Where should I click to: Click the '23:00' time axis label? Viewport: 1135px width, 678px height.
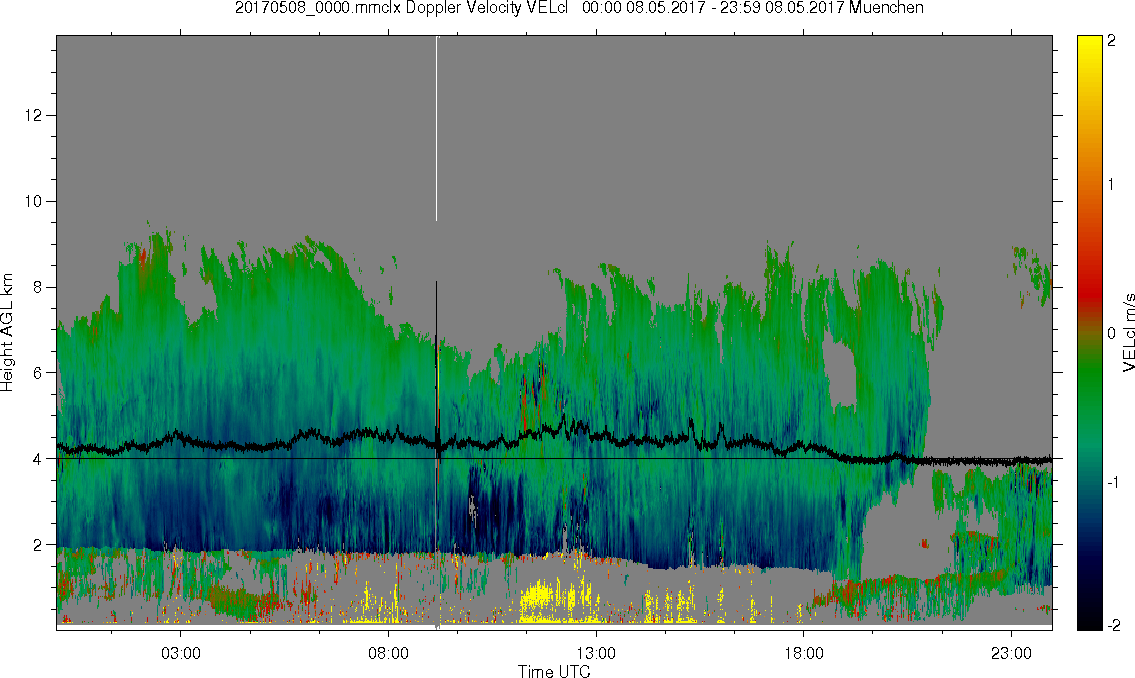[1011, 653]
